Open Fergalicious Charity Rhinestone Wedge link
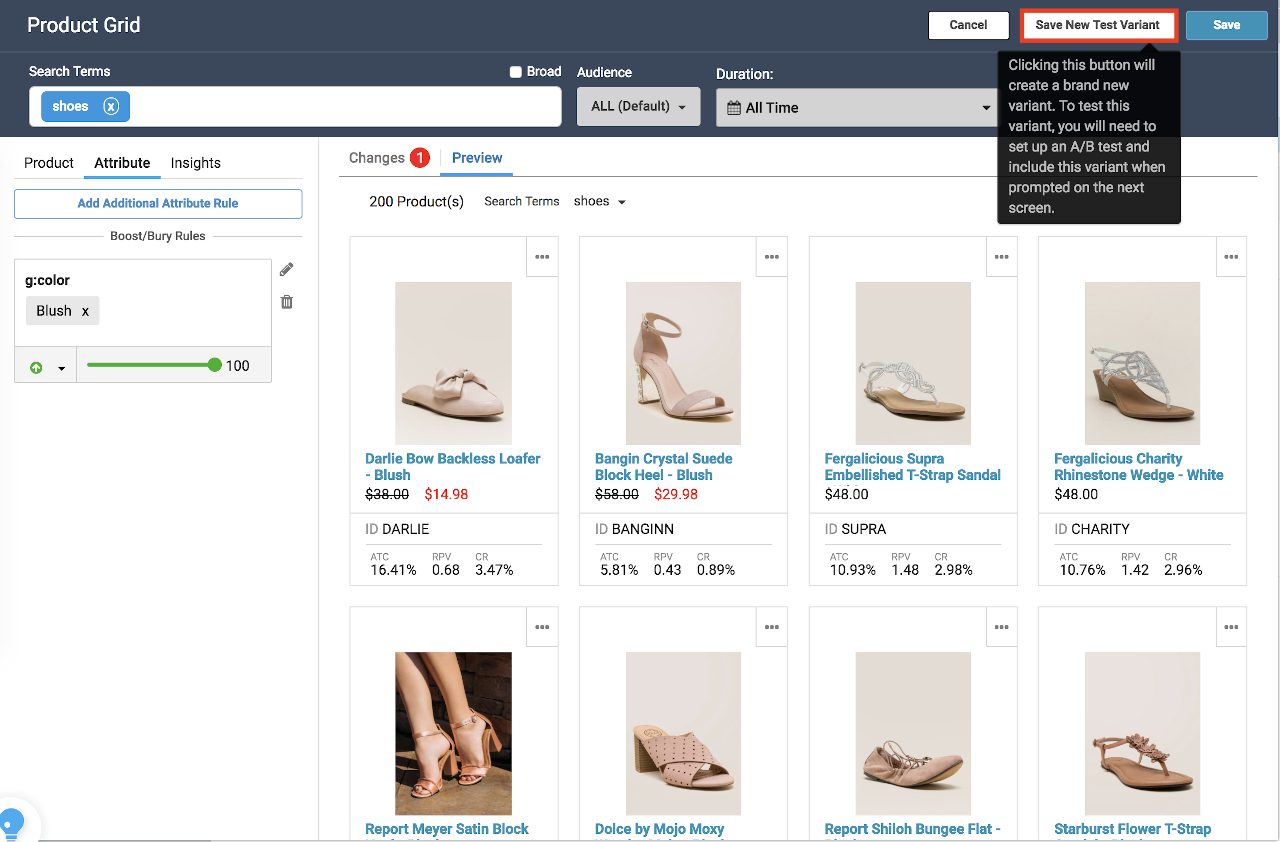Image resolution: width=1280 pixels, height=842 pixels. tap(1139, 467)
